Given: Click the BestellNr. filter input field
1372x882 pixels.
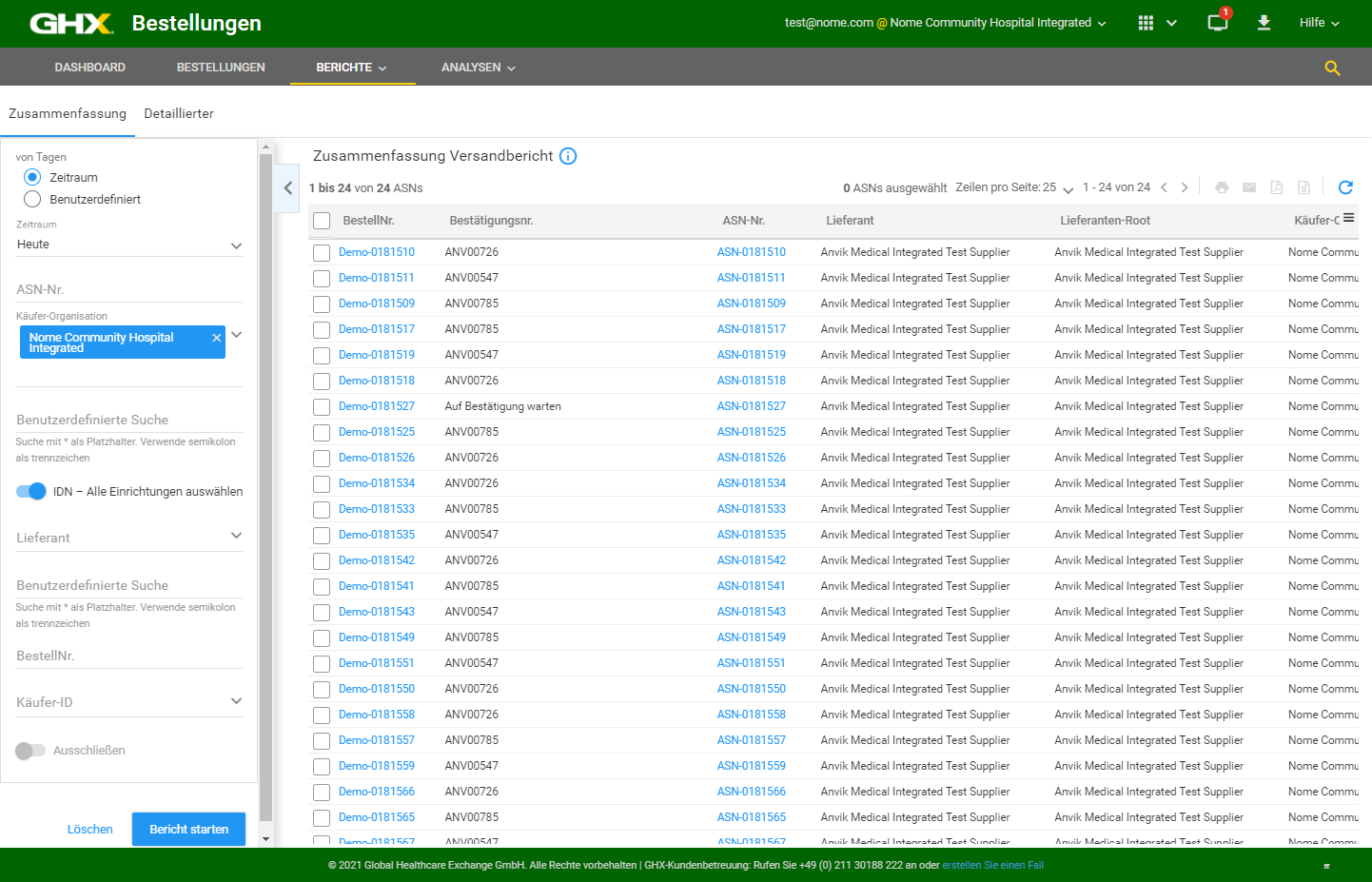Looking at the screenshot, I should click(129, 656).
